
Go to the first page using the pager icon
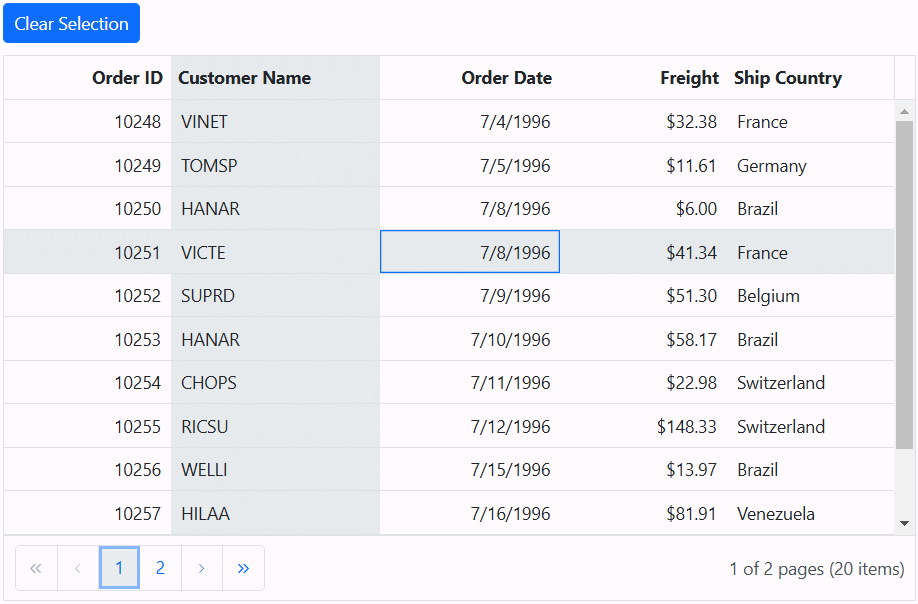pos(36,568)
